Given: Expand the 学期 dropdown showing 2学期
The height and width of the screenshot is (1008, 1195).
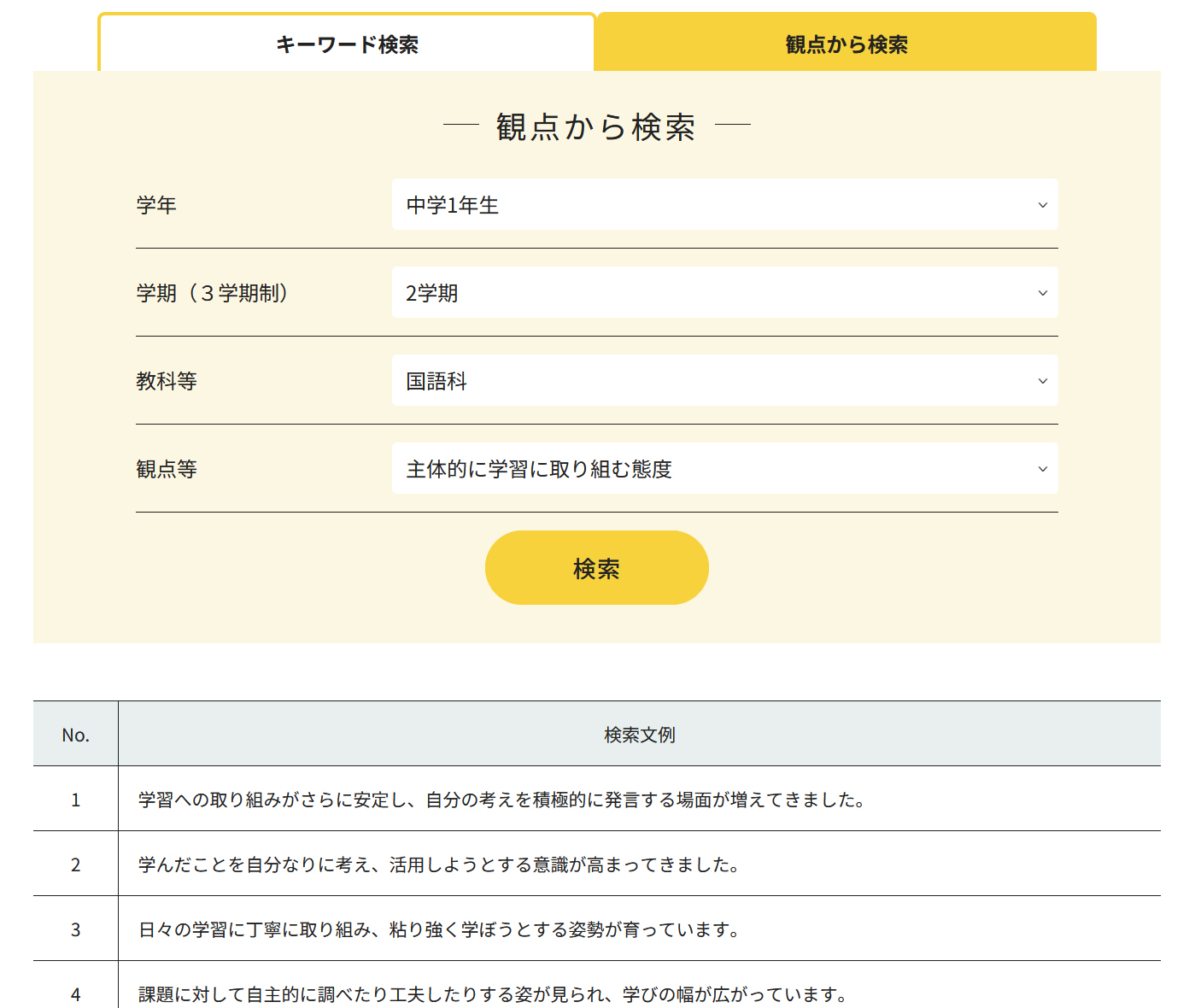Looking at the screenshot, I should click(x=724, y=293).
